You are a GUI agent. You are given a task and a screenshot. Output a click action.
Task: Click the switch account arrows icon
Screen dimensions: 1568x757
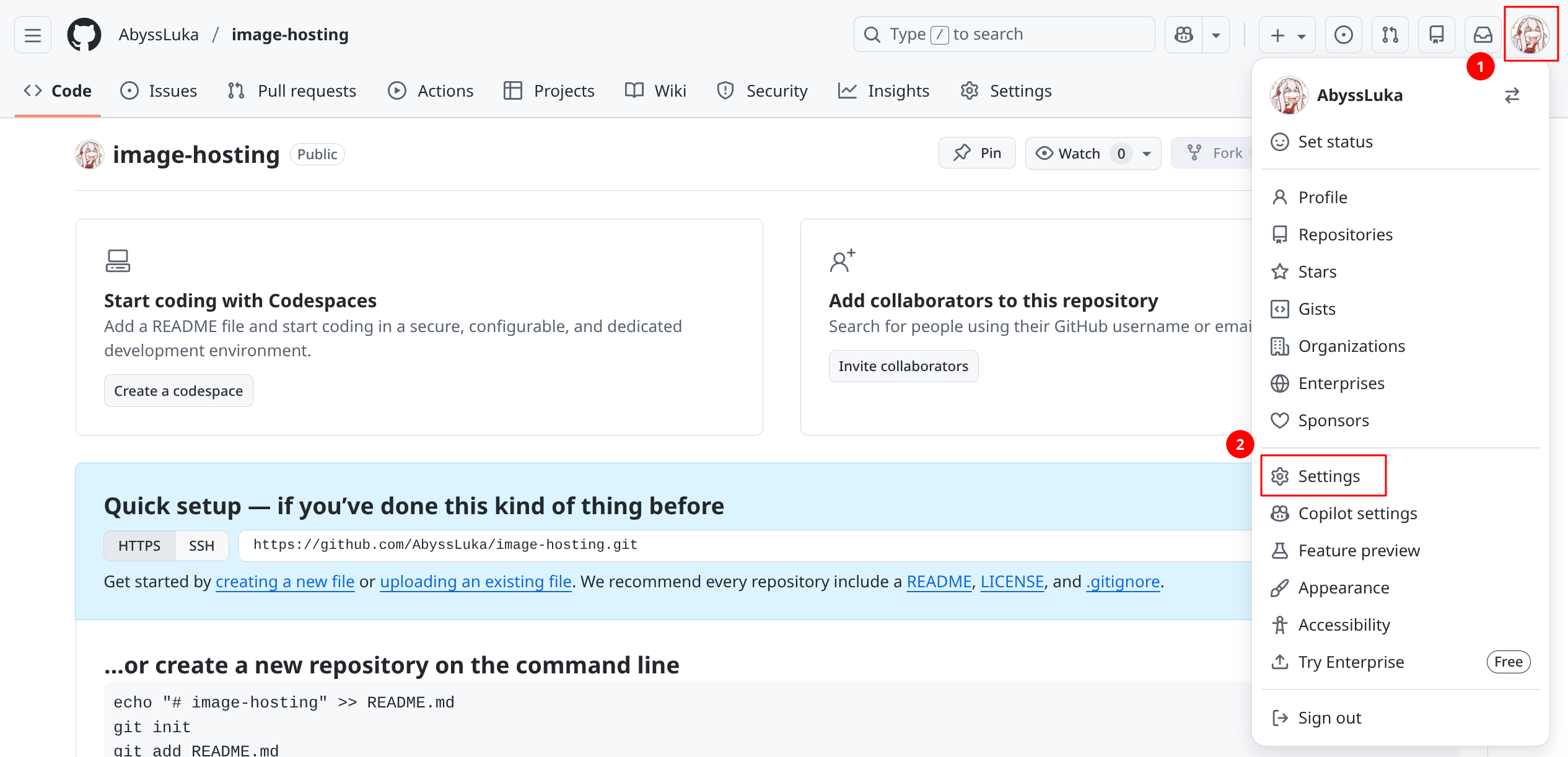click(1512, 95)
